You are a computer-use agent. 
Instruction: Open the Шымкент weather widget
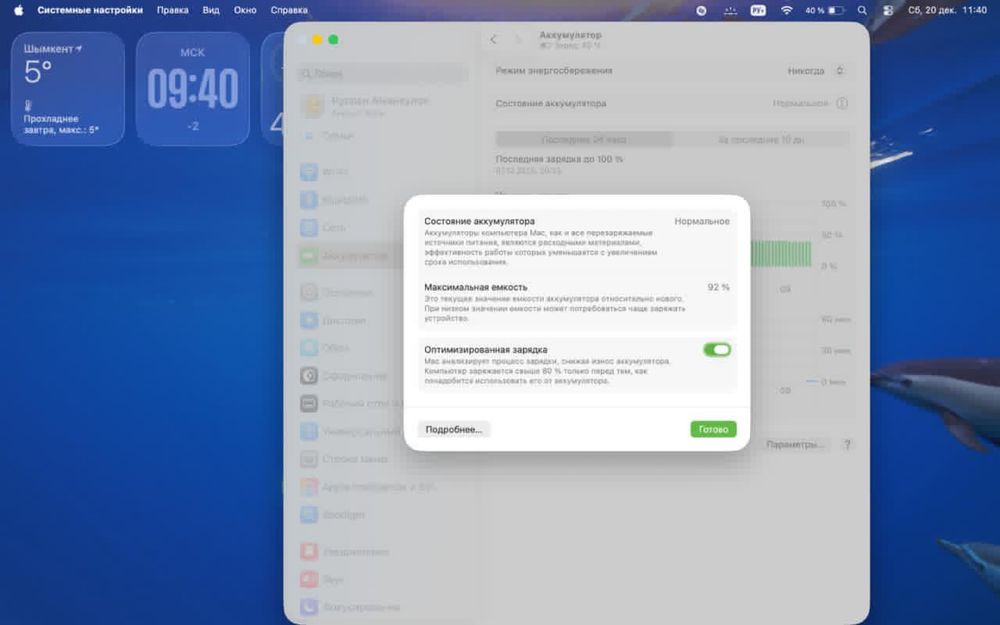pos(68,89)
